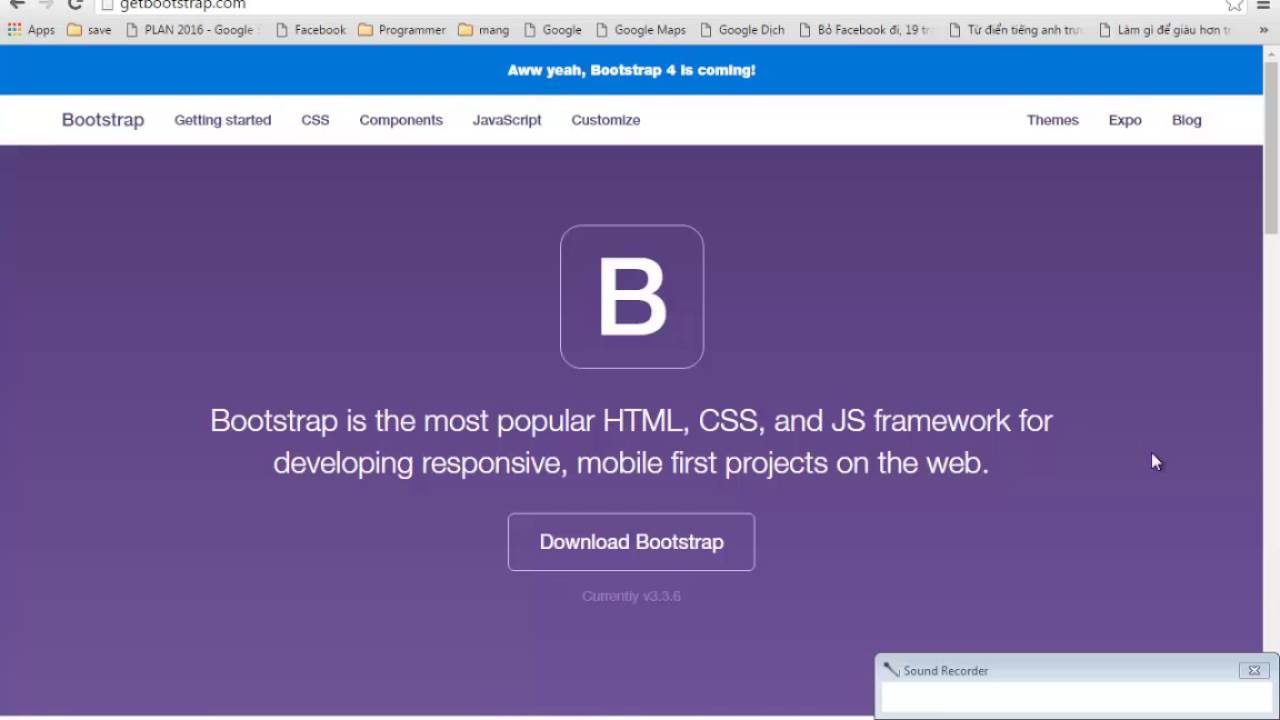Open the Getting started nav item
The width and height of the screenshot is (1280, 720).
[223, 120]
